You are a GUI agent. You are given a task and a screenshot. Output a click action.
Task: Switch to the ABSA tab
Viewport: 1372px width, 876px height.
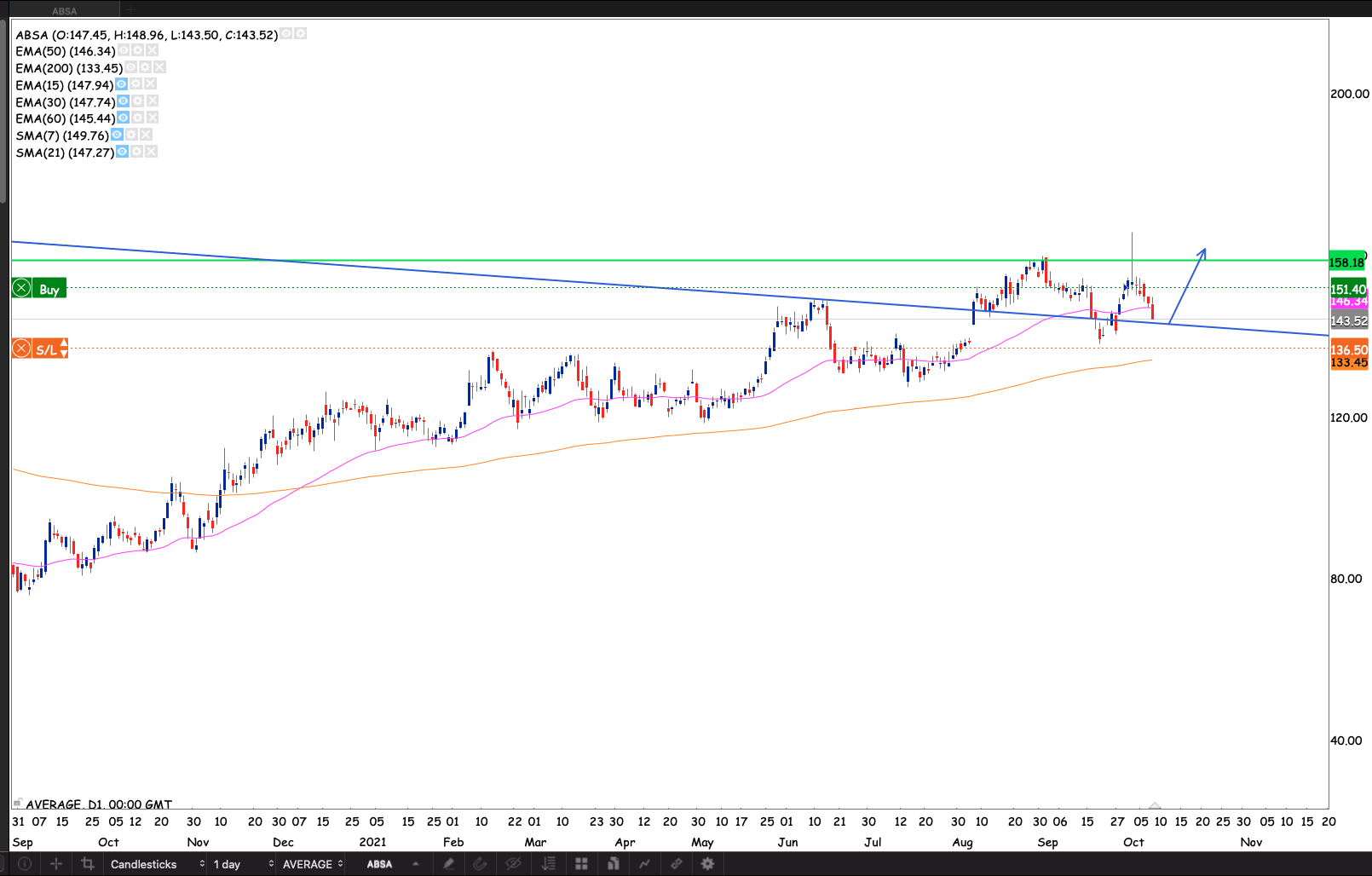(x=64, y=11)
